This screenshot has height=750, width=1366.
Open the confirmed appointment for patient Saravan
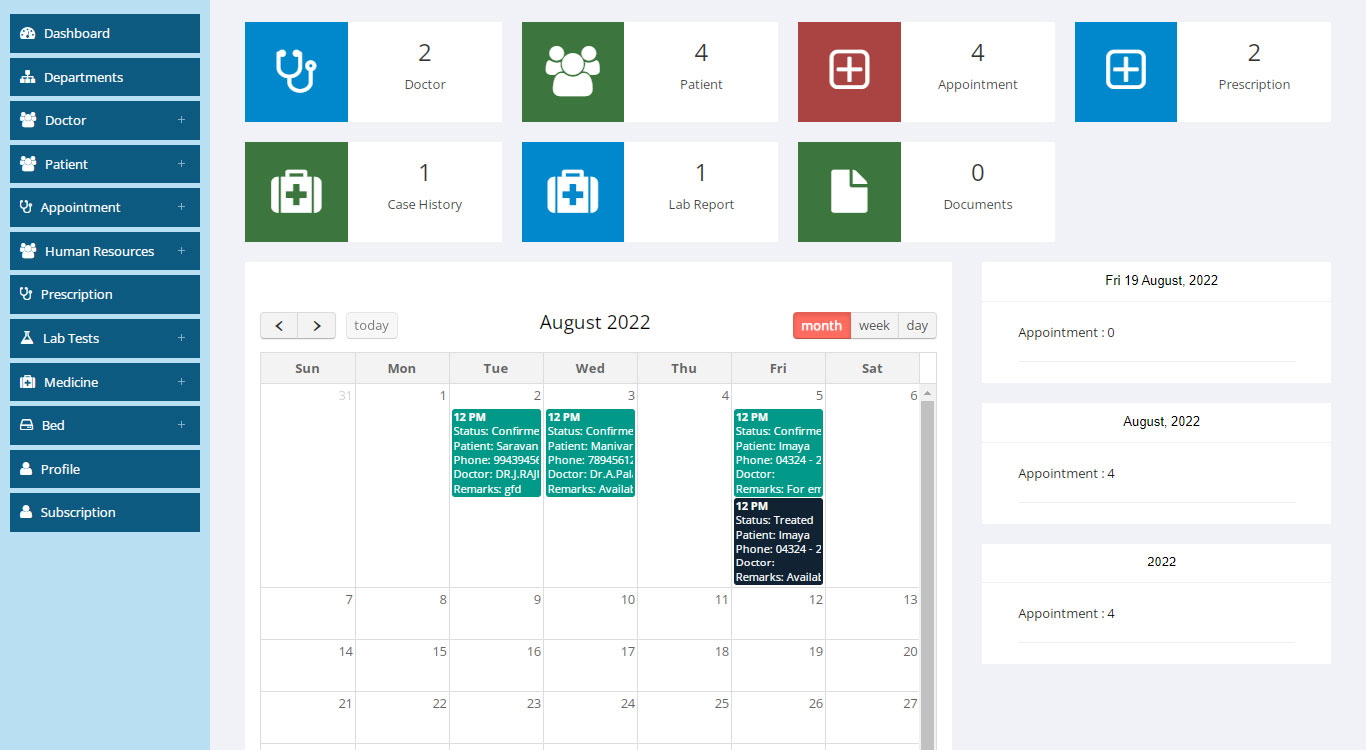495,450
